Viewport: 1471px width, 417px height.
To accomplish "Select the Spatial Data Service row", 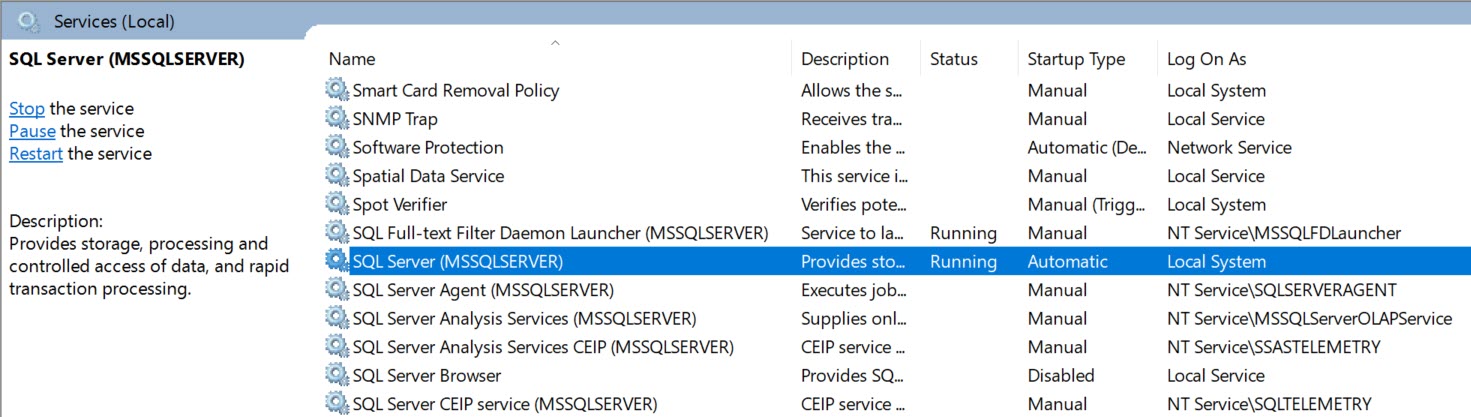I will [x=428, y=176].
